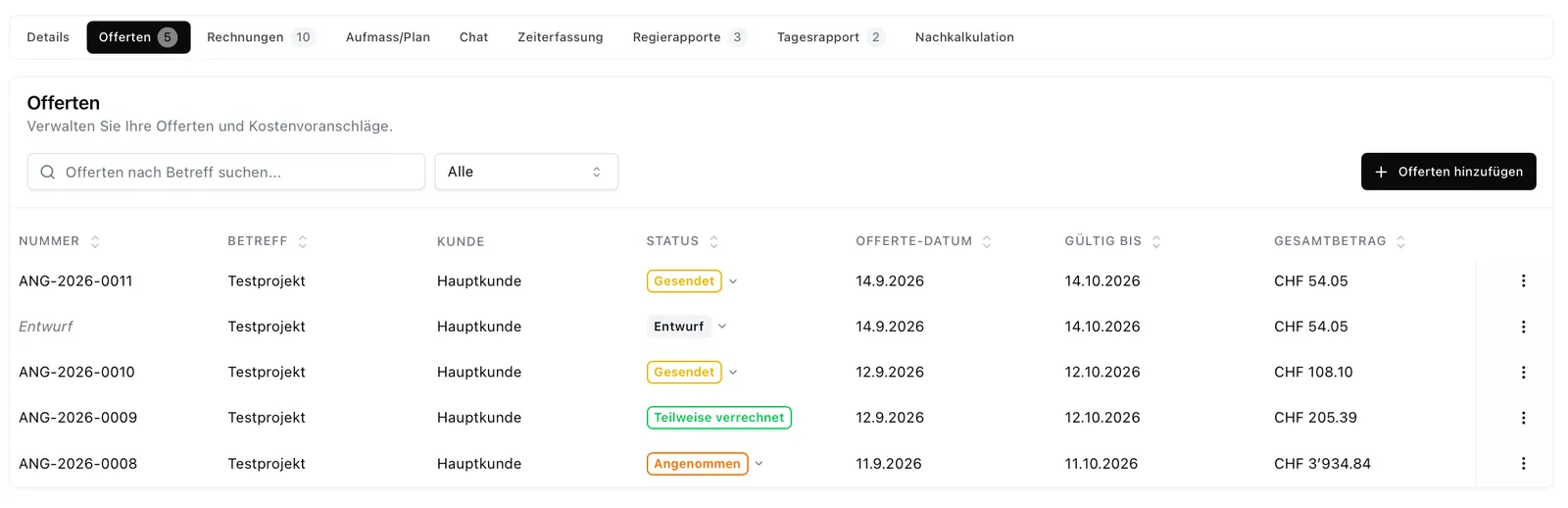Expand status chevron for ANG-2026-0010
Screen dimensions: 1568x508
click(733, 373)
